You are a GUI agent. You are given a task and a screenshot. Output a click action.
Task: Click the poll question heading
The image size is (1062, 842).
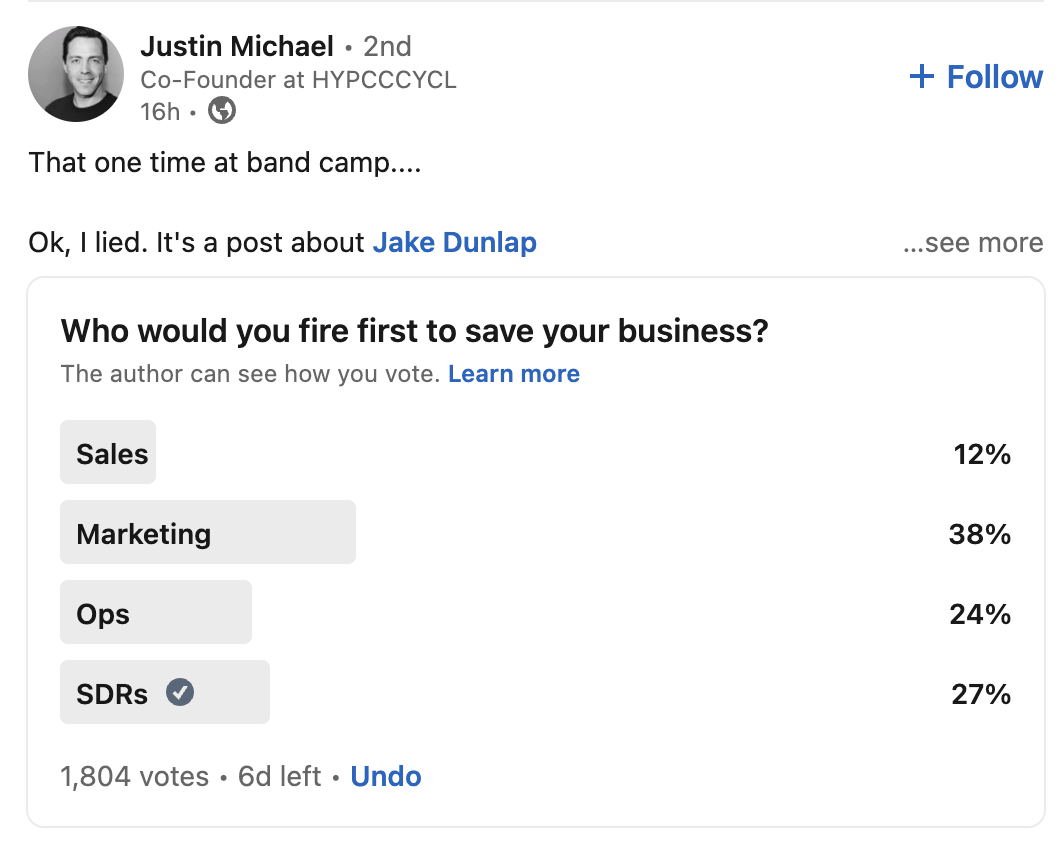point(415,331)
